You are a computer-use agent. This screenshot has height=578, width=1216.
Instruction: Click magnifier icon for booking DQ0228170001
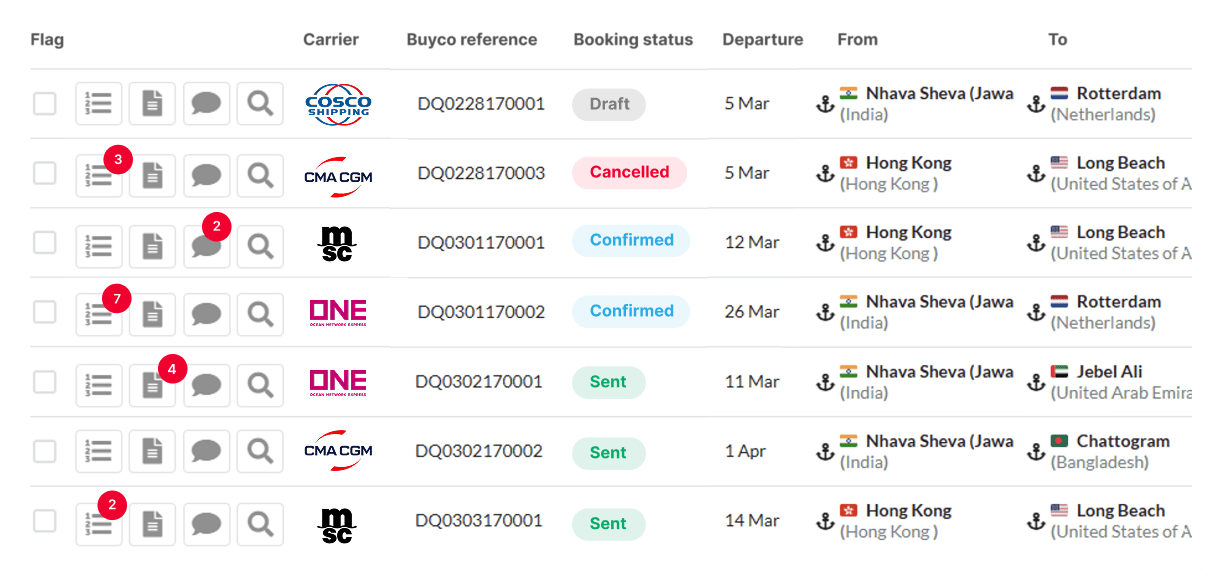point(260,104)
